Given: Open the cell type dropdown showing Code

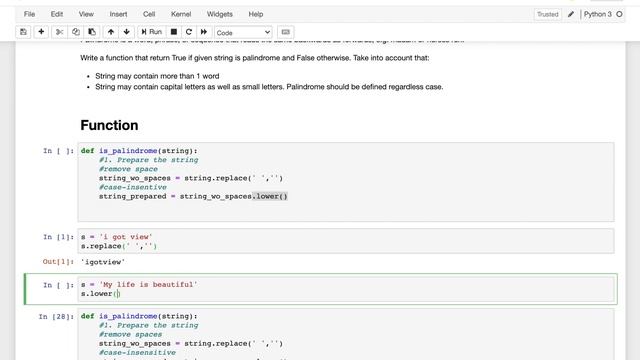Looking at the screenshot, I should point(243,32).
